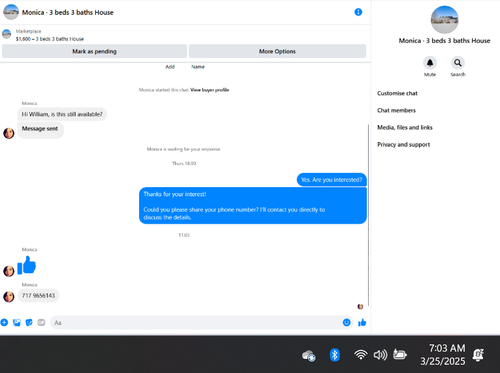Click the seen-receipt avatar below the messages
Image resolution: width=500 pixels, height=373 pixels.
(360, 306)
